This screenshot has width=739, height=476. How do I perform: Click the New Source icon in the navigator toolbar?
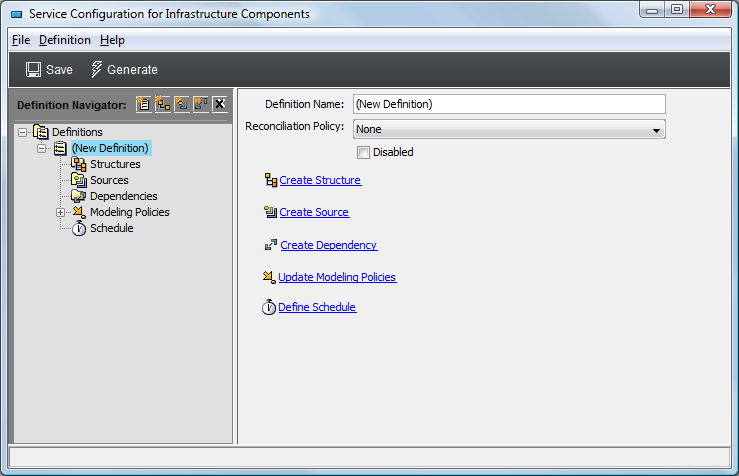coord(182,104)
